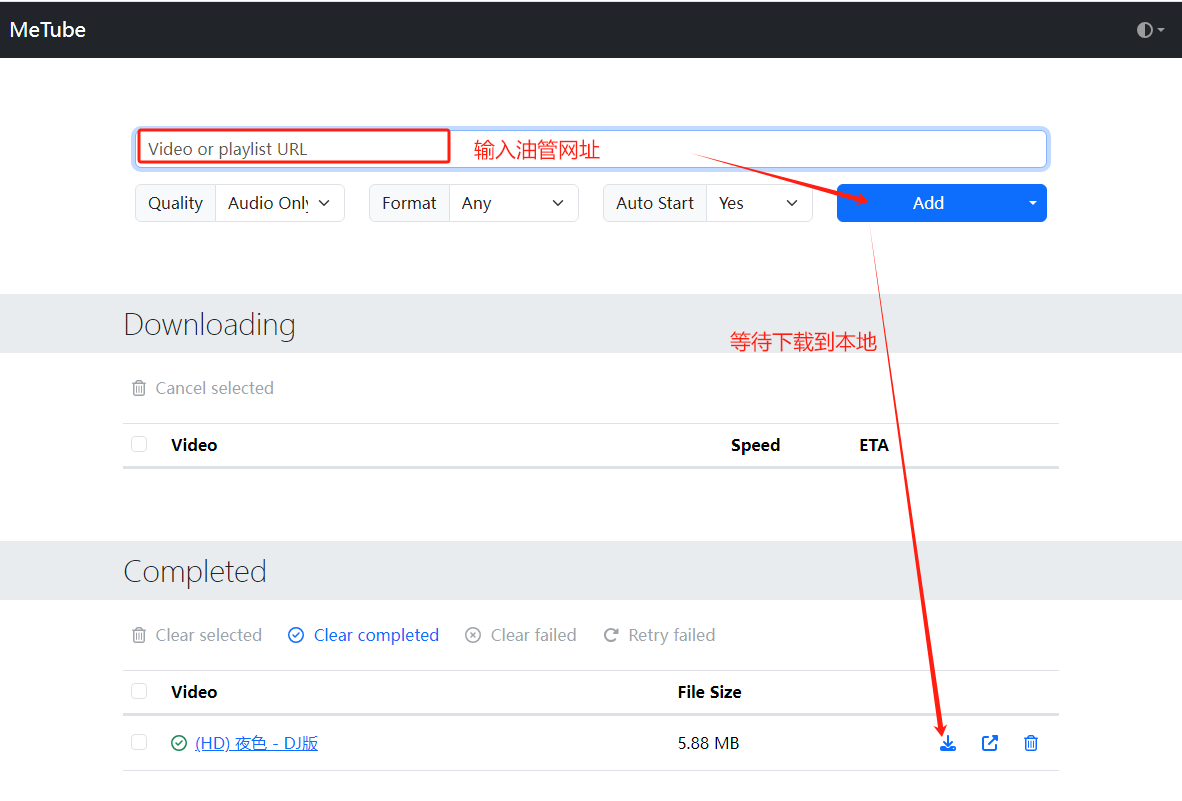Viewport: 1182px width, 801px height.
Task: Expand the caret beside the Add button
Action: pyautogui.click(x=1033, y=203)
